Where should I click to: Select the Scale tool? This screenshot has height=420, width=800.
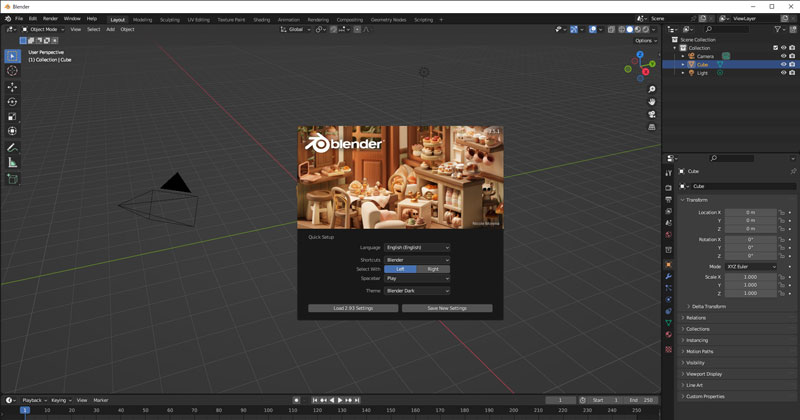[12, 116]
